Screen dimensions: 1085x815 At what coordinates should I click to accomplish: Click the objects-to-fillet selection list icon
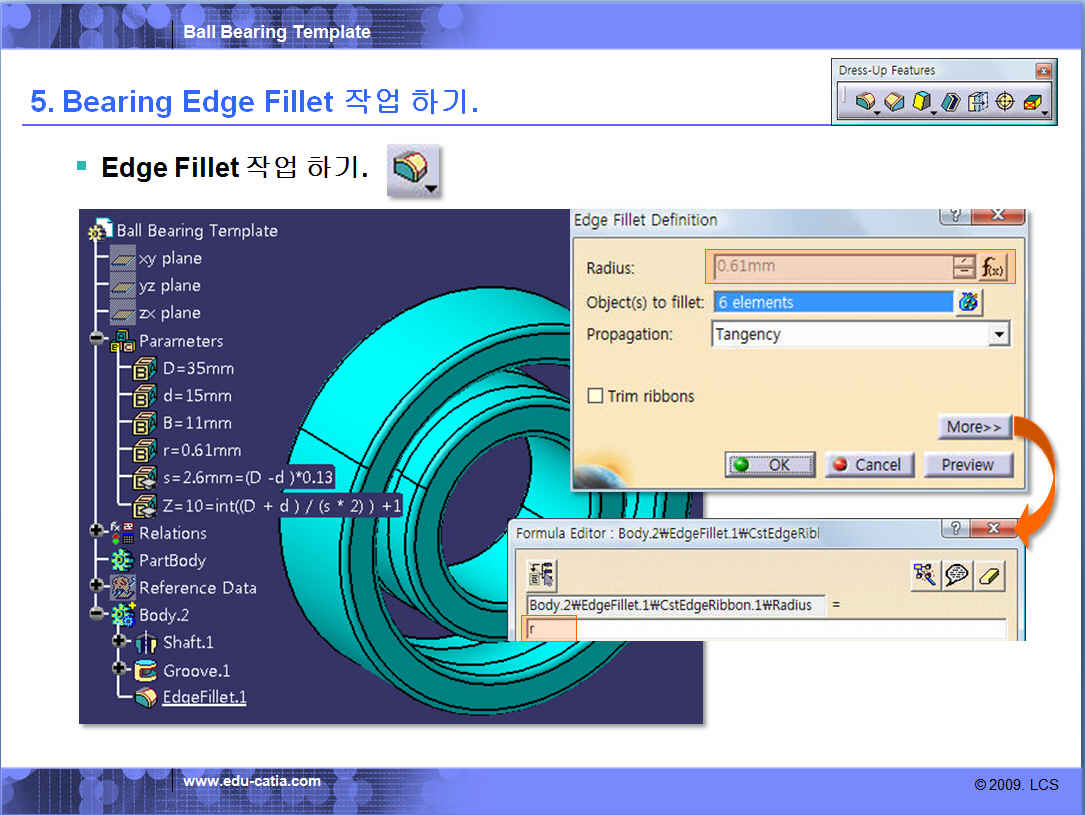pos(968,302)
